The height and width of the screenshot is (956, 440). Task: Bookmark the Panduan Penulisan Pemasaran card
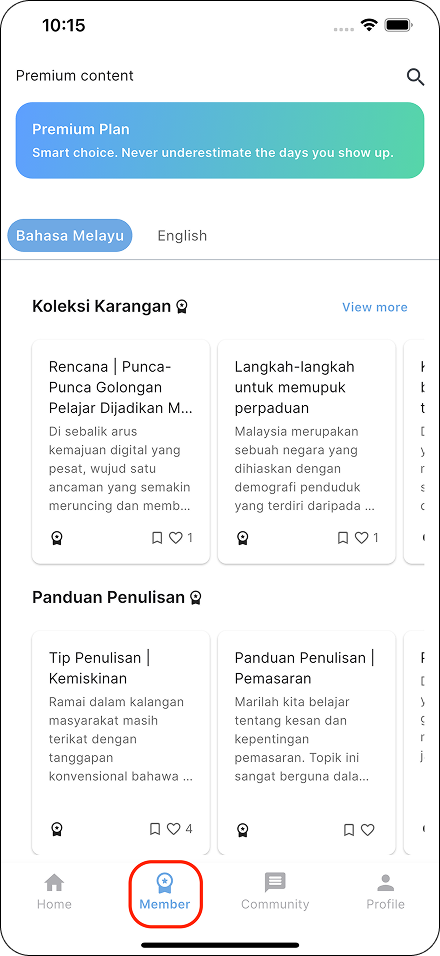349,830
